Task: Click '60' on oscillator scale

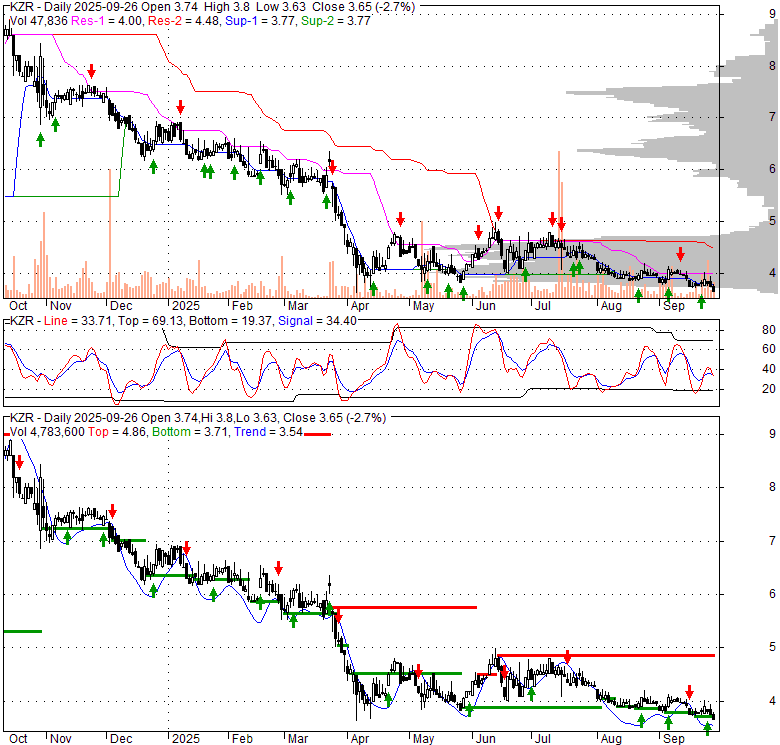Action: [769, 349]
